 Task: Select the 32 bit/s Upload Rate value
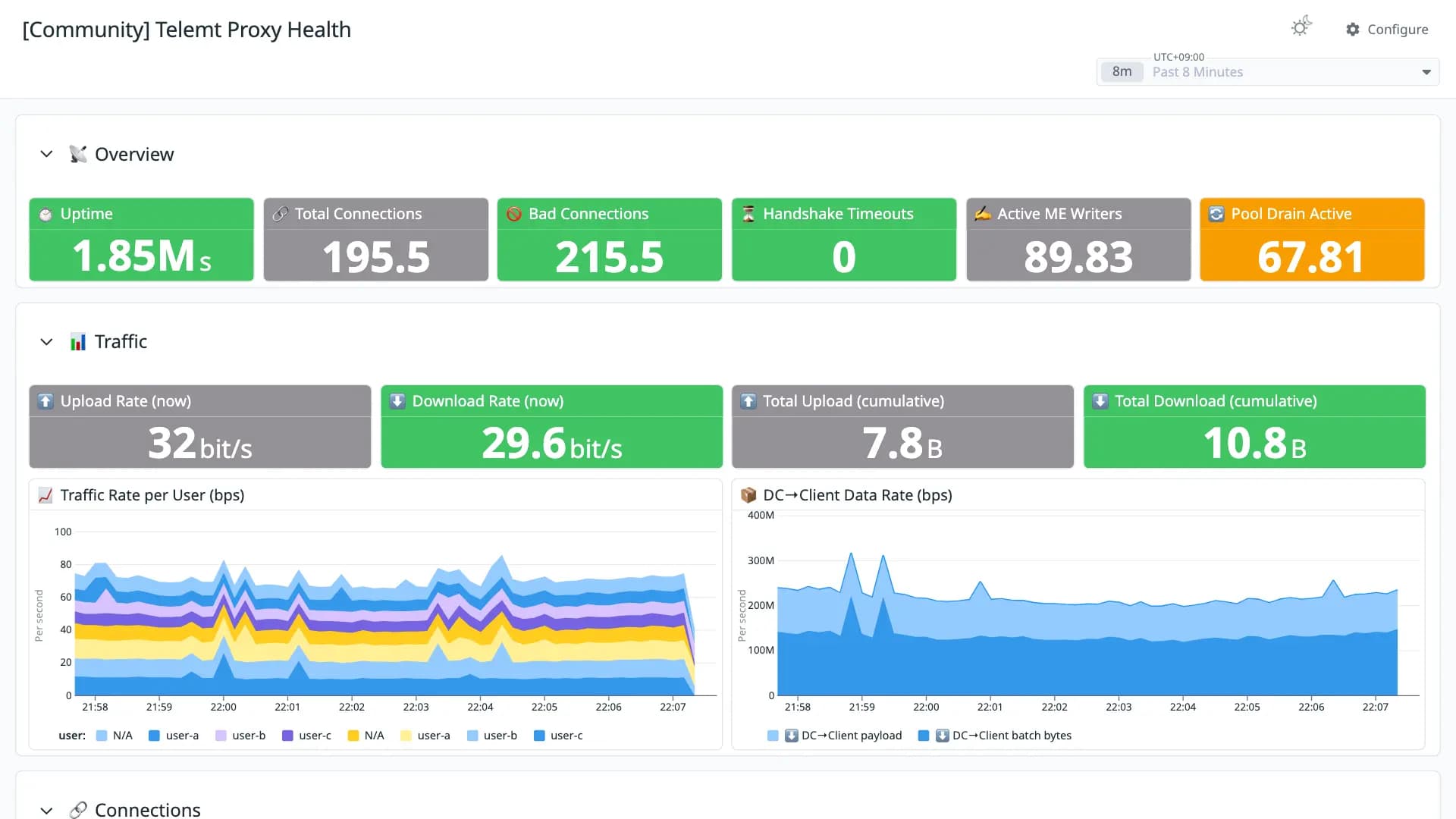200,444
